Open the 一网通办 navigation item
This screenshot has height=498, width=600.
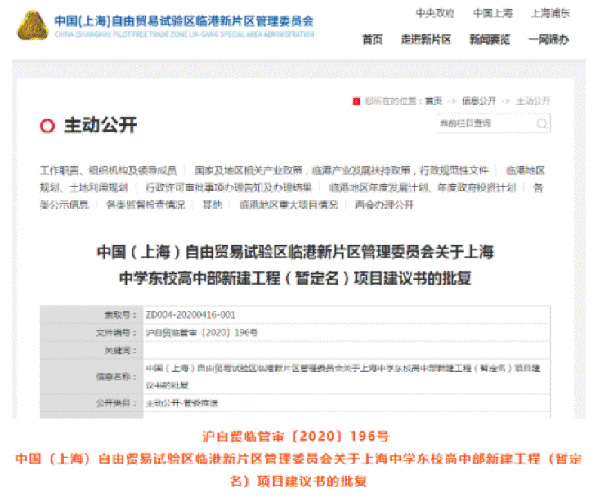pyautogui.click(x=549, y=39)
